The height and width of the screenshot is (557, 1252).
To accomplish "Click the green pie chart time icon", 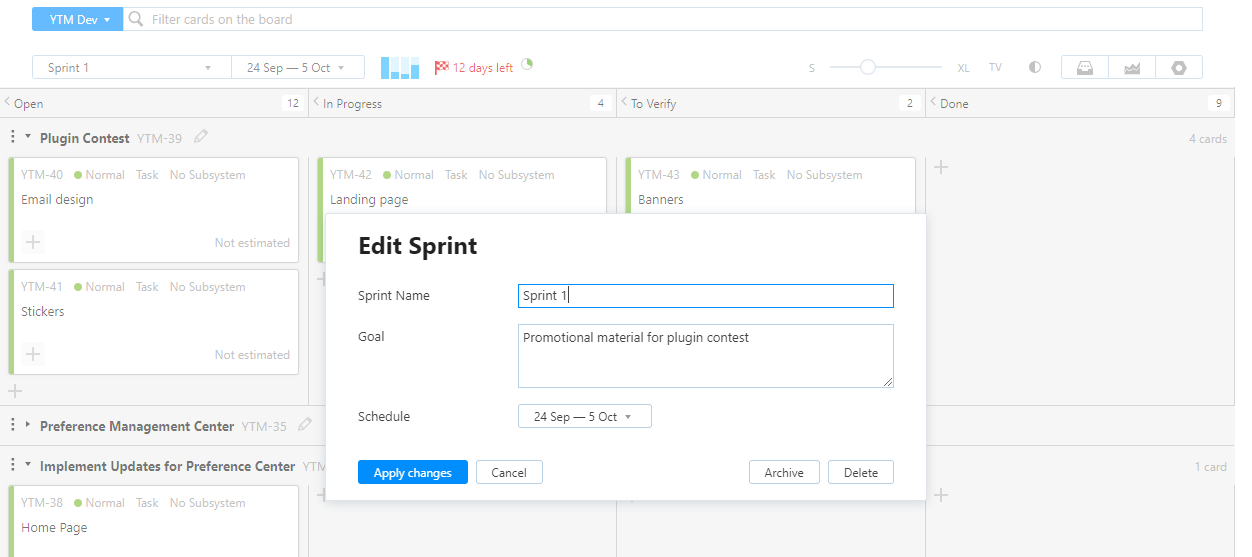I will (x=527, y=65).
